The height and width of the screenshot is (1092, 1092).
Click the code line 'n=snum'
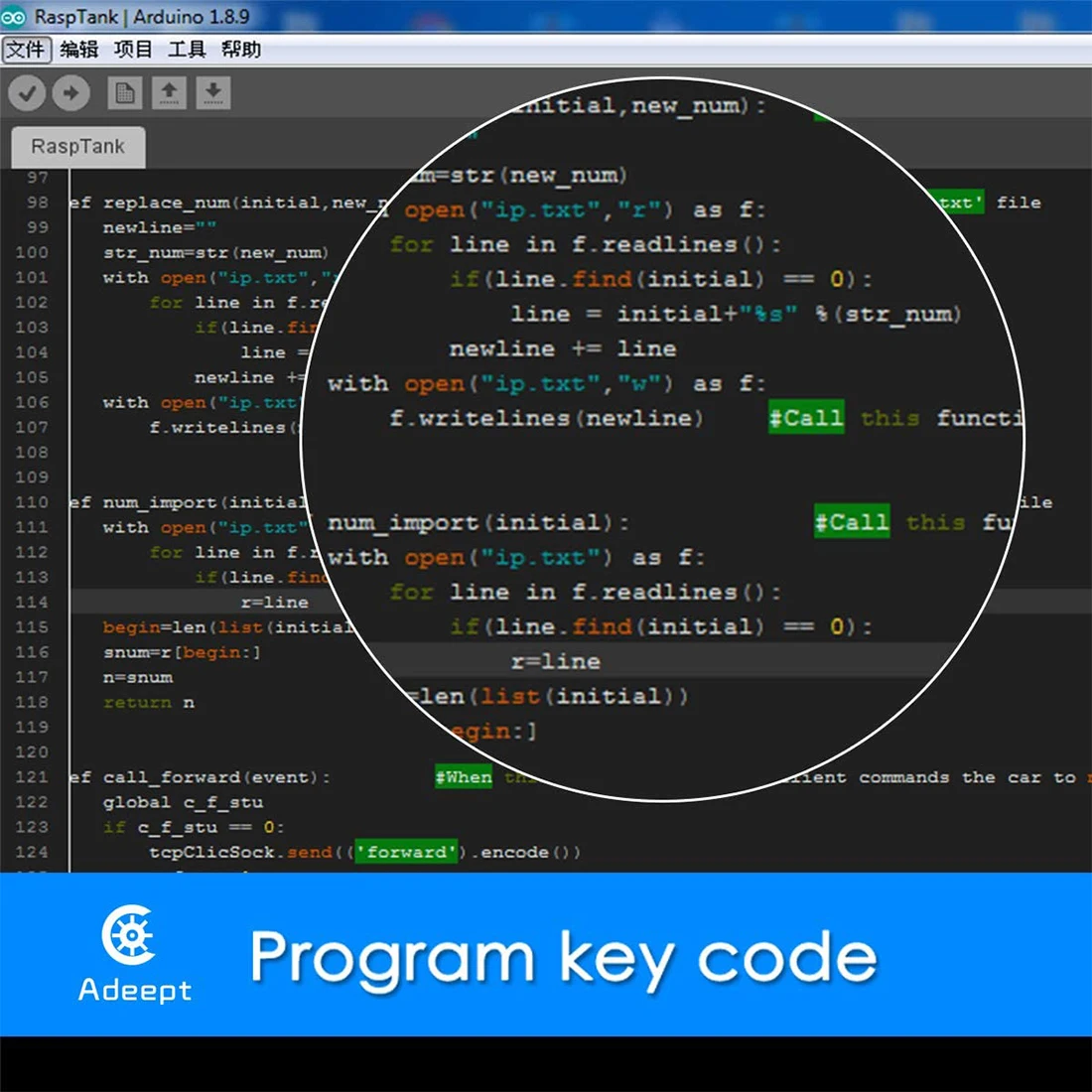tap(137, 678)
